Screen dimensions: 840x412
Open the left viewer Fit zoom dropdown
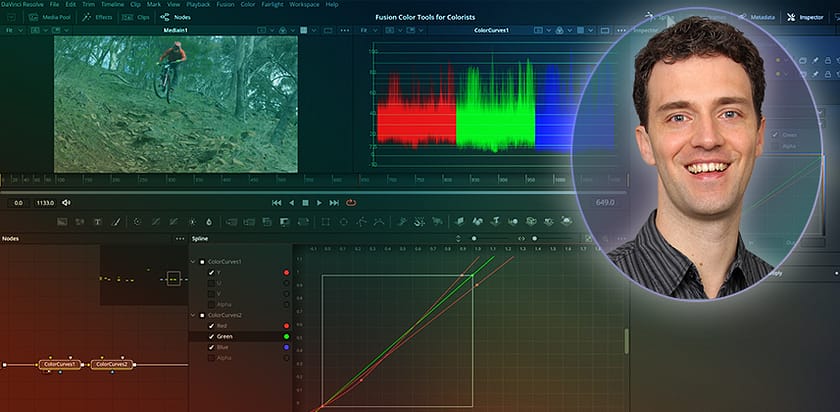pos(13,31)
